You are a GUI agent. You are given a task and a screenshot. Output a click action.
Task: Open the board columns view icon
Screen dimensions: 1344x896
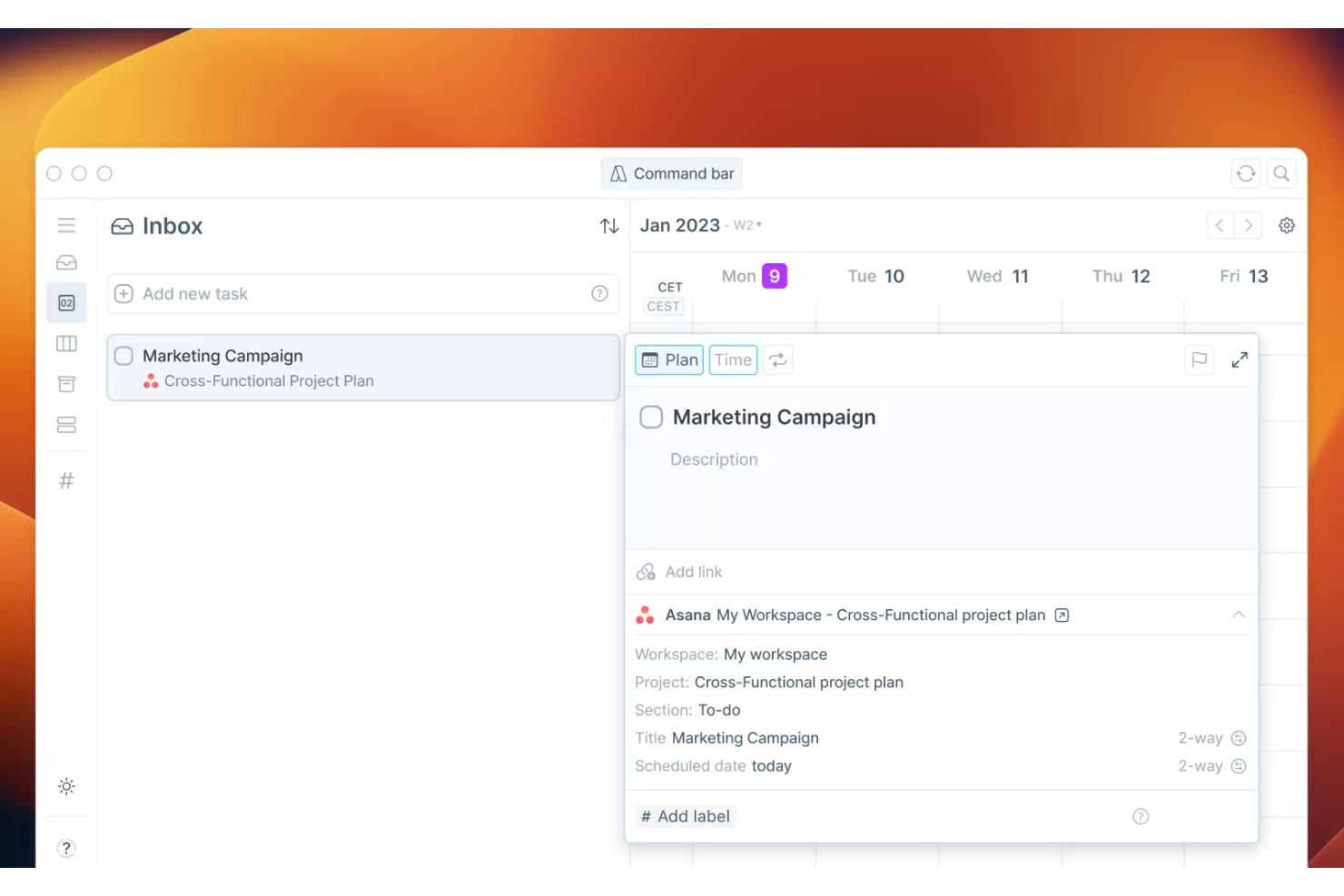click(66, 343)
